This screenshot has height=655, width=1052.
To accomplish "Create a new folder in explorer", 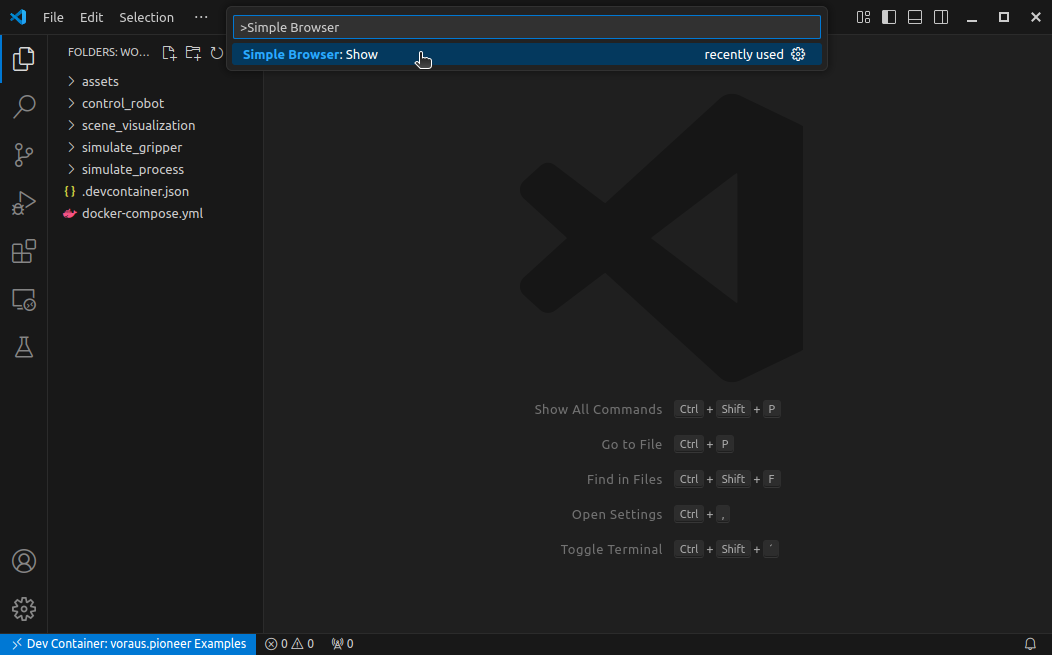I will [193, 53].
